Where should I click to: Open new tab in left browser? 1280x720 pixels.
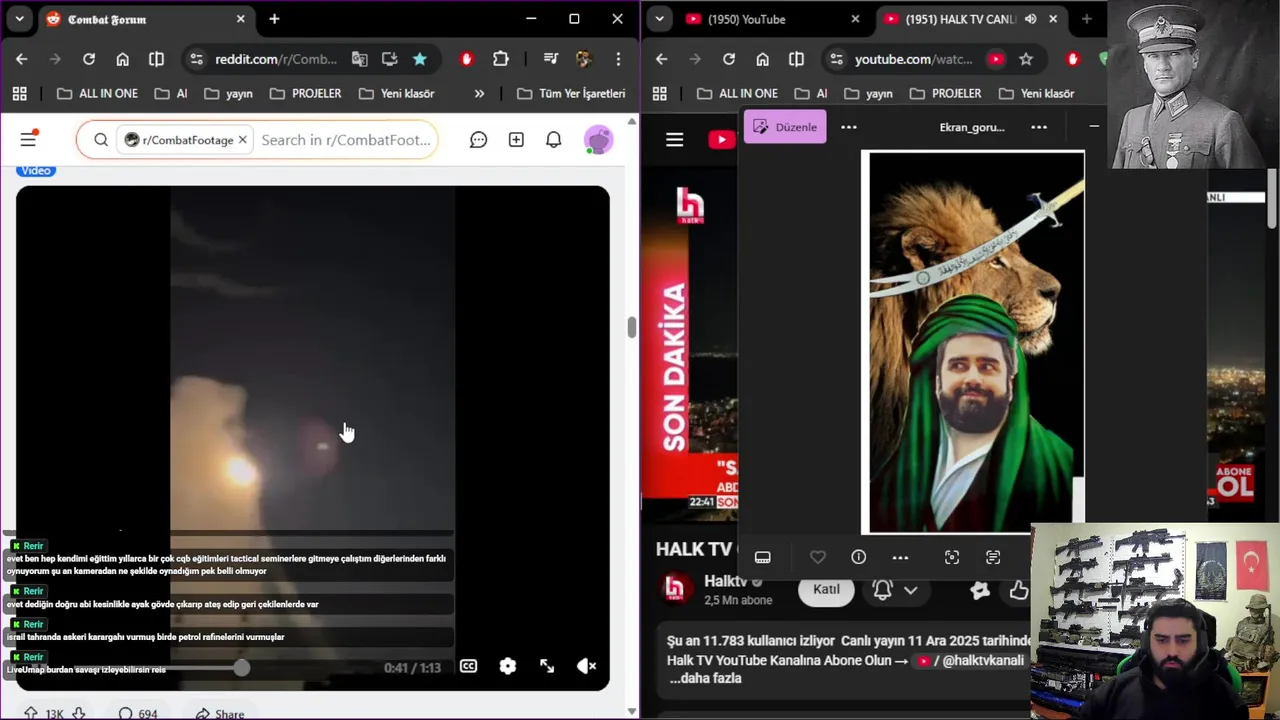coord(274,19)
